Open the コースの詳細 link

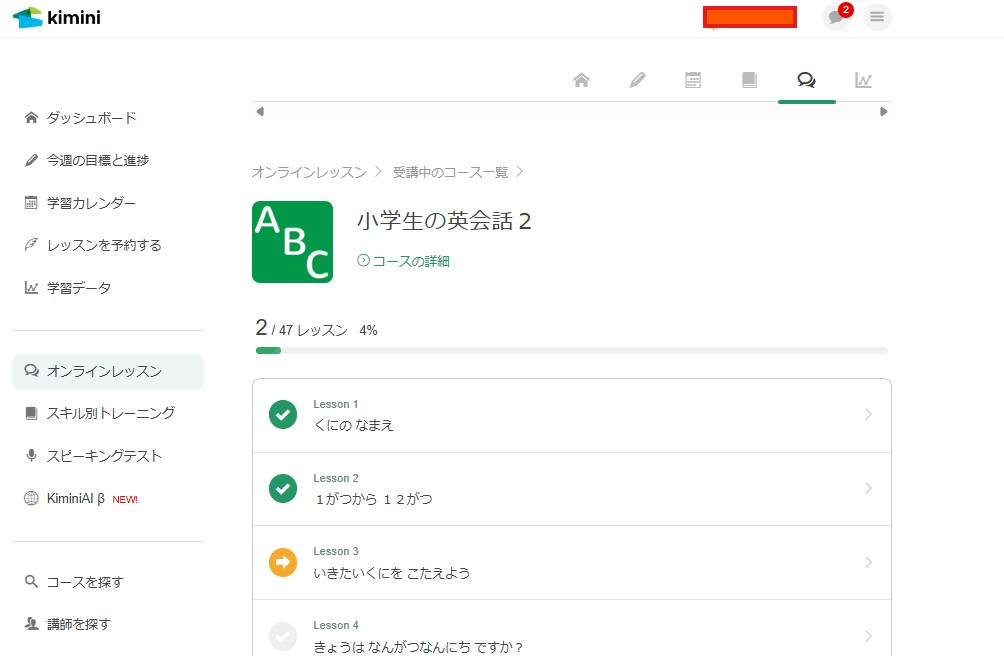tap(404, 261)
